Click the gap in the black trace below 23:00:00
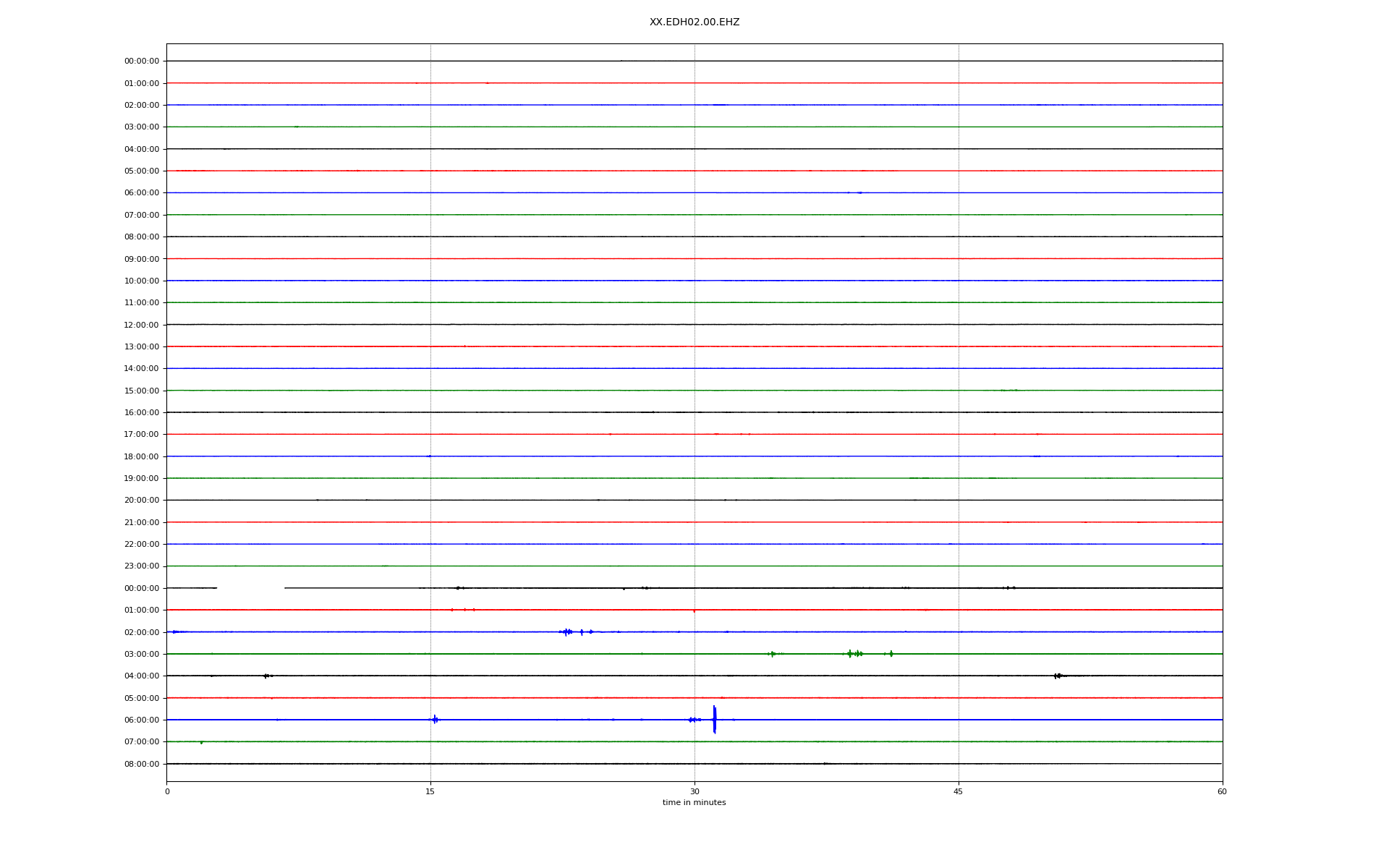 (x=250, y=588)
